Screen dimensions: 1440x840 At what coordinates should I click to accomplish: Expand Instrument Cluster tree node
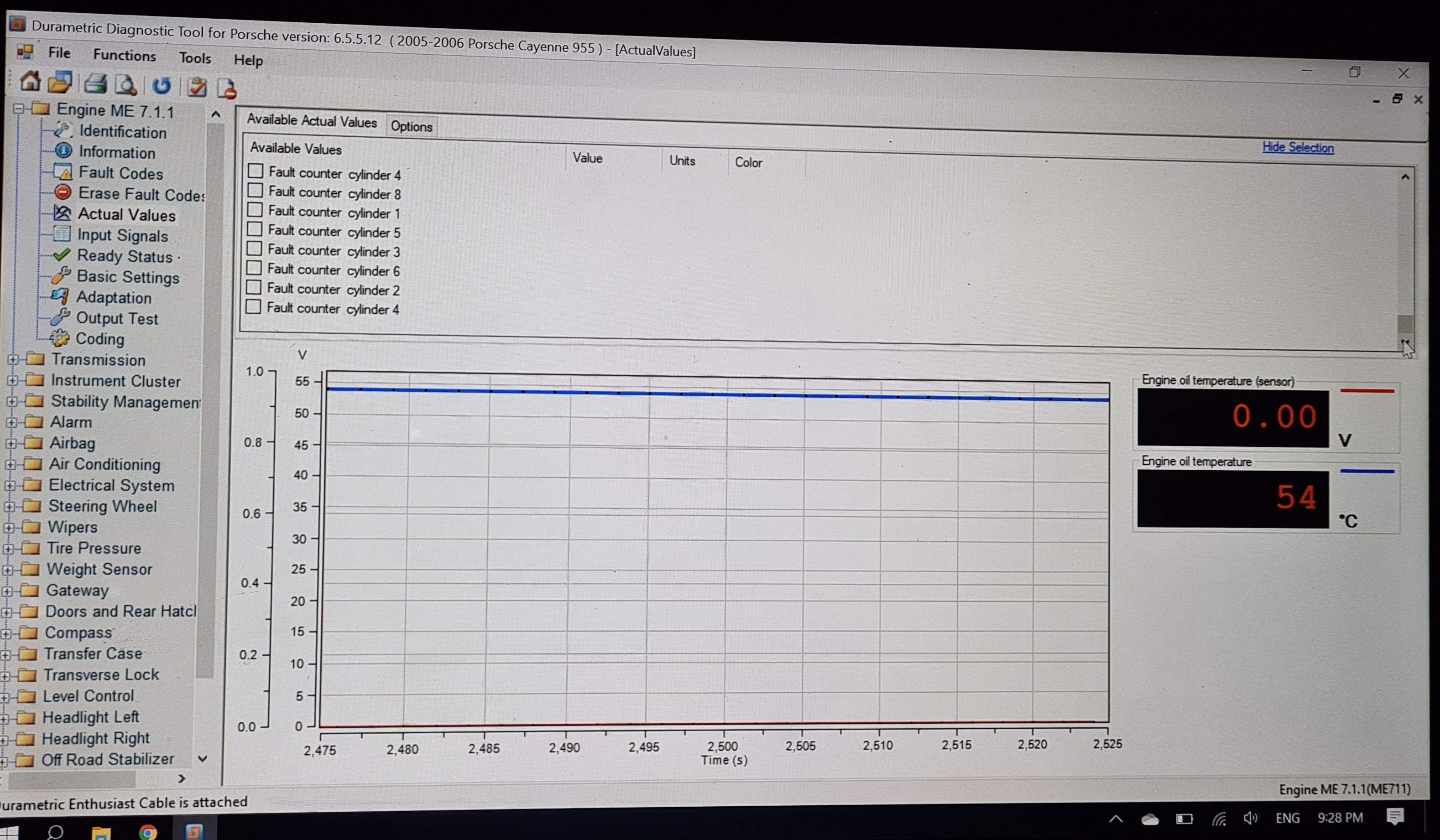click(x=13, y=380)
